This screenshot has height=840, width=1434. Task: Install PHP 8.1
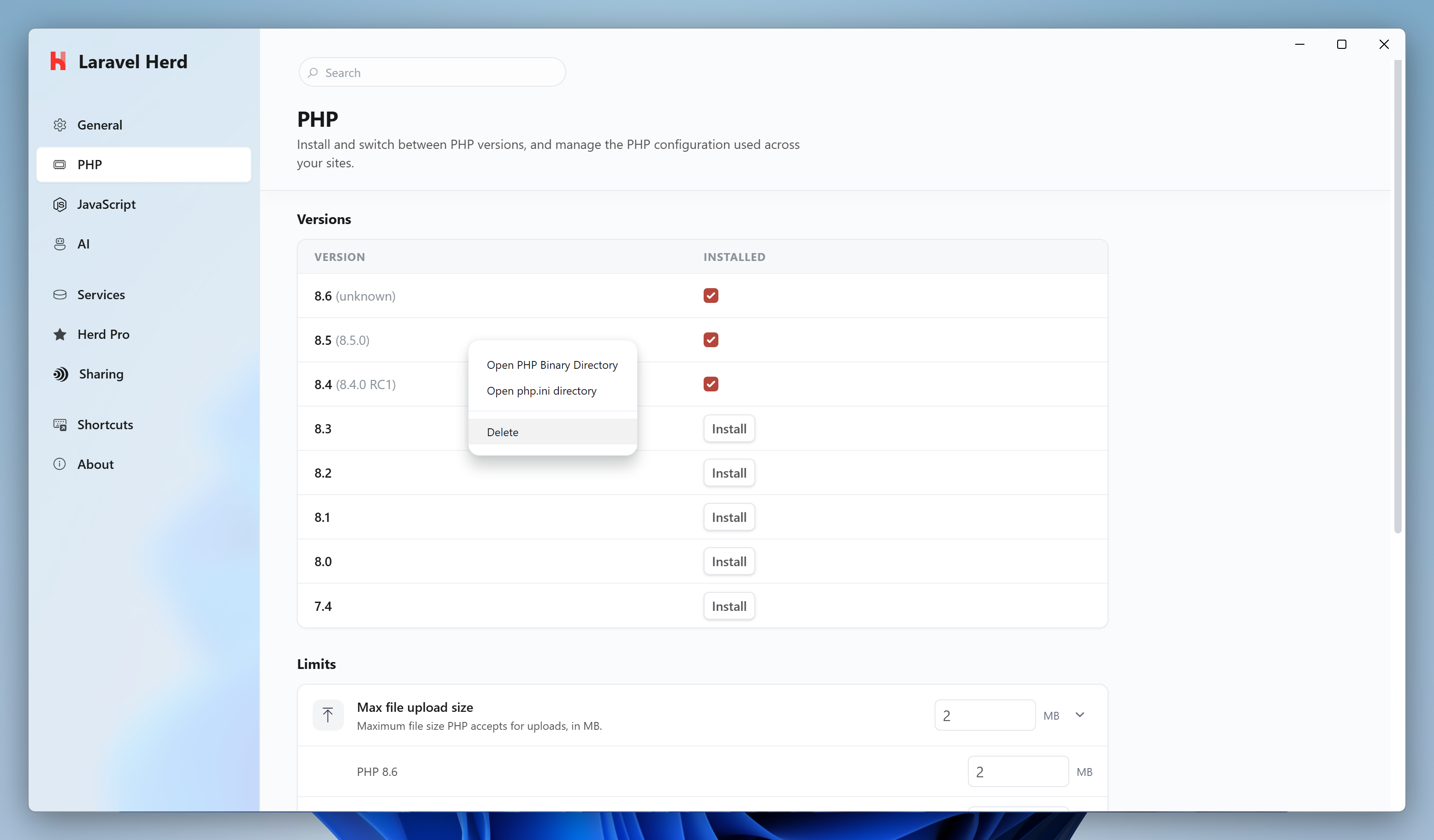point(729,517)
